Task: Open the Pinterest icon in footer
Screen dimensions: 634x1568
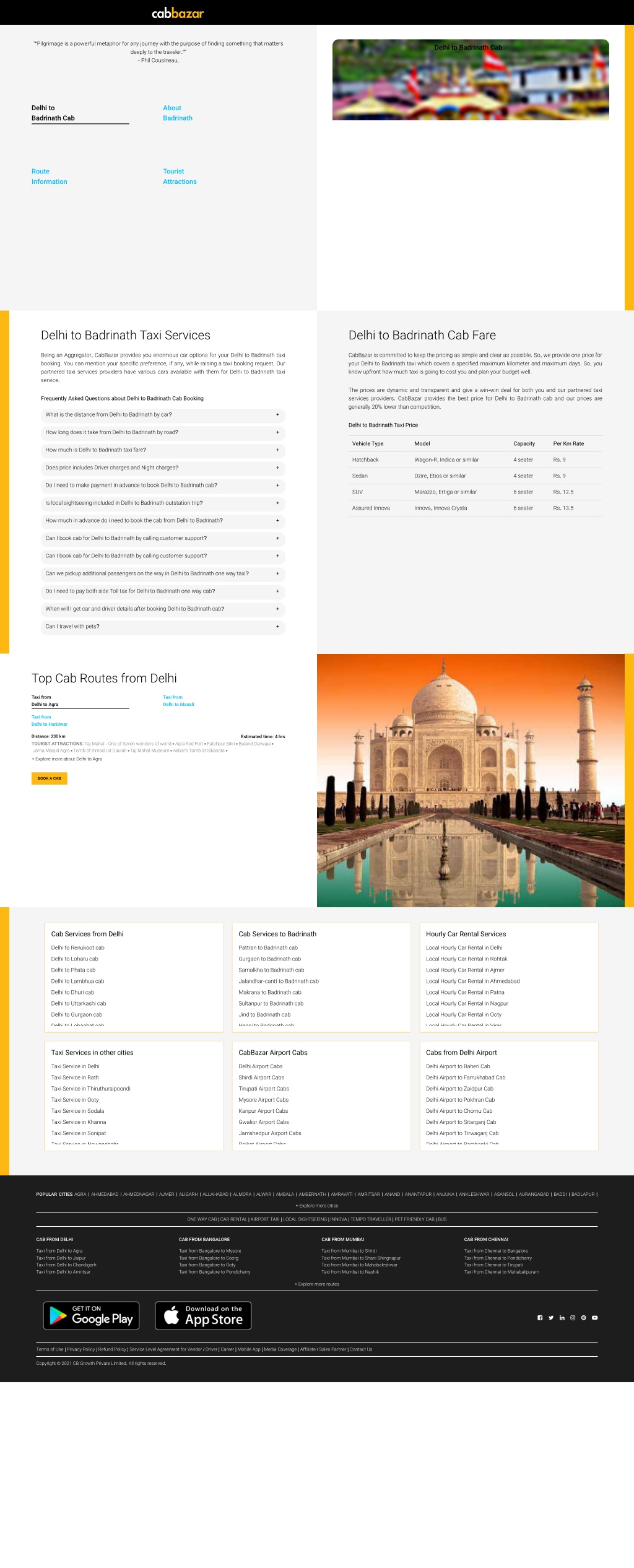Action: coord(583,1318)
